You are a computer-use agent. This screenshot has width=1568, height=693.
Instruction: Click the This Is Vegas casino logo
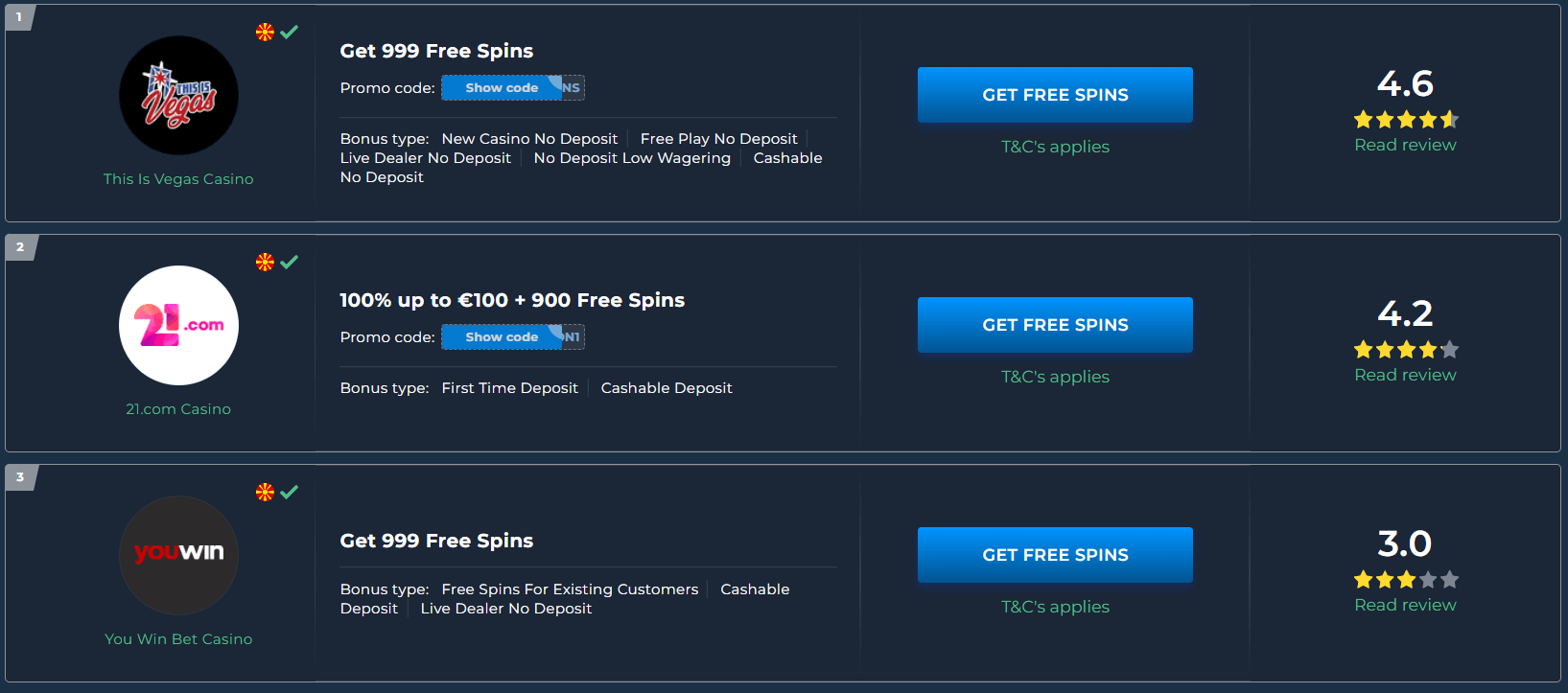(178, 95)
